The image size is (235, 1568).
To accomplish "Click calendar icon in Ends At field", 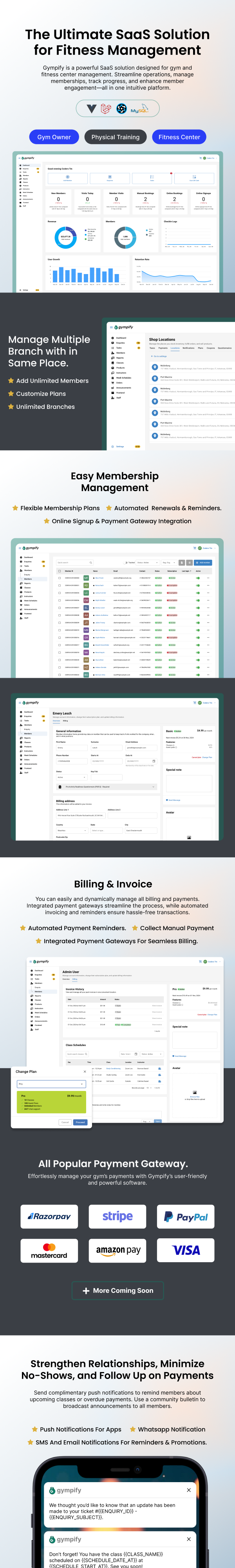I will [x=154, y=761].
